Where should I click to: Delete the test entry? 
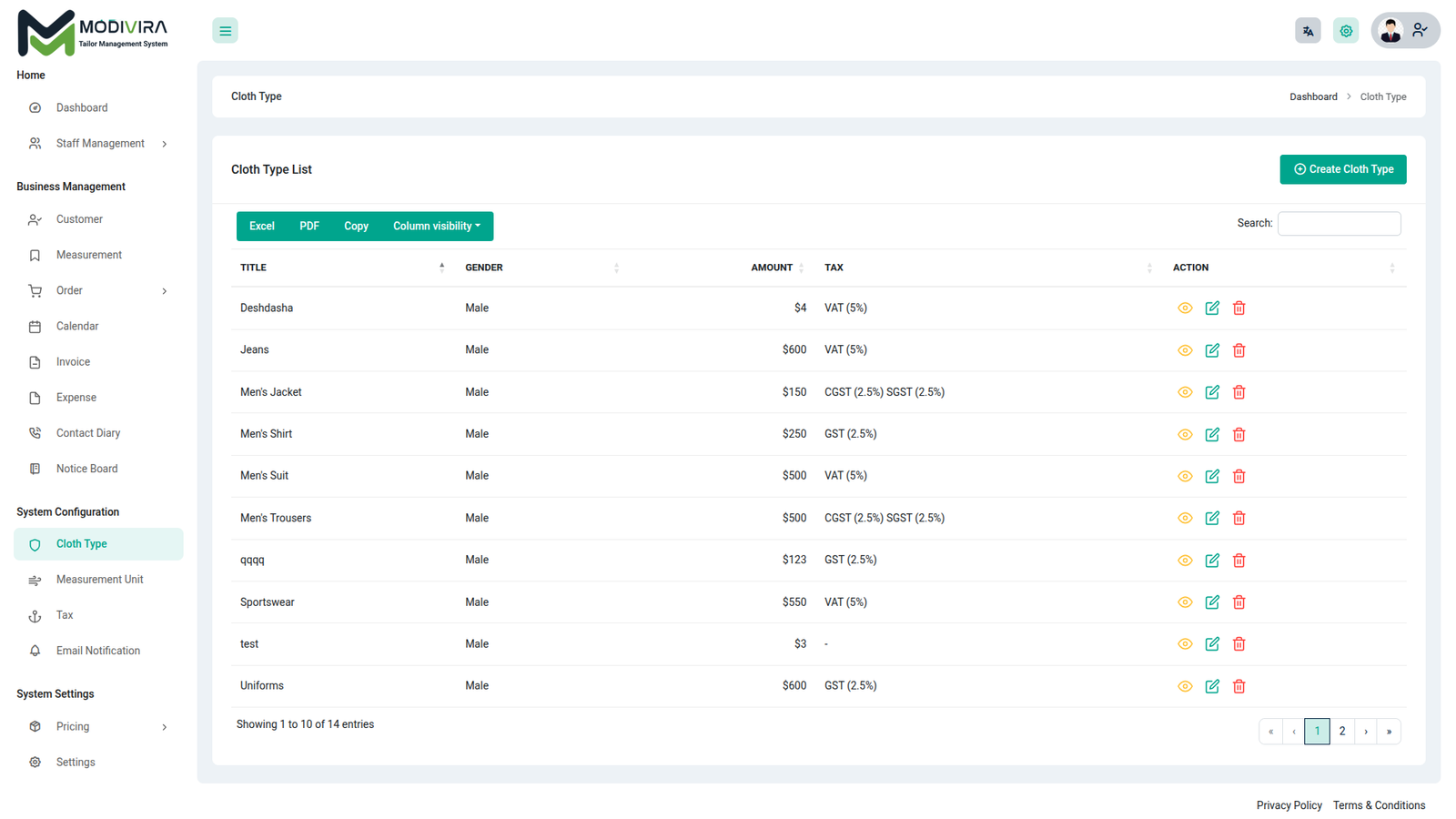(x=1239, y=644)
